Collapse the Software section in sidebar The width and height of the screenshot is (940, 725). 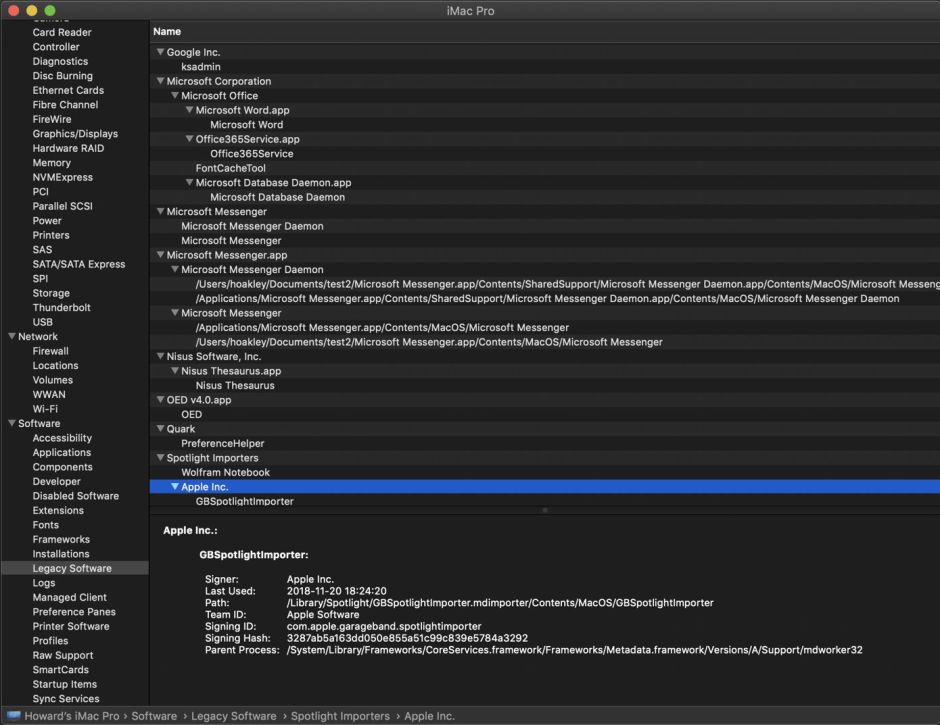[x=12, y=424]
